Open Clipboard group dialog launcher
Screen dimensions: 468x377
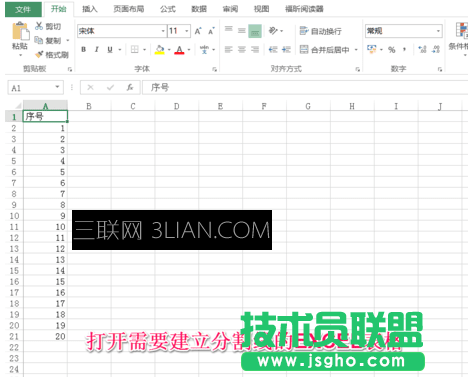70,69
